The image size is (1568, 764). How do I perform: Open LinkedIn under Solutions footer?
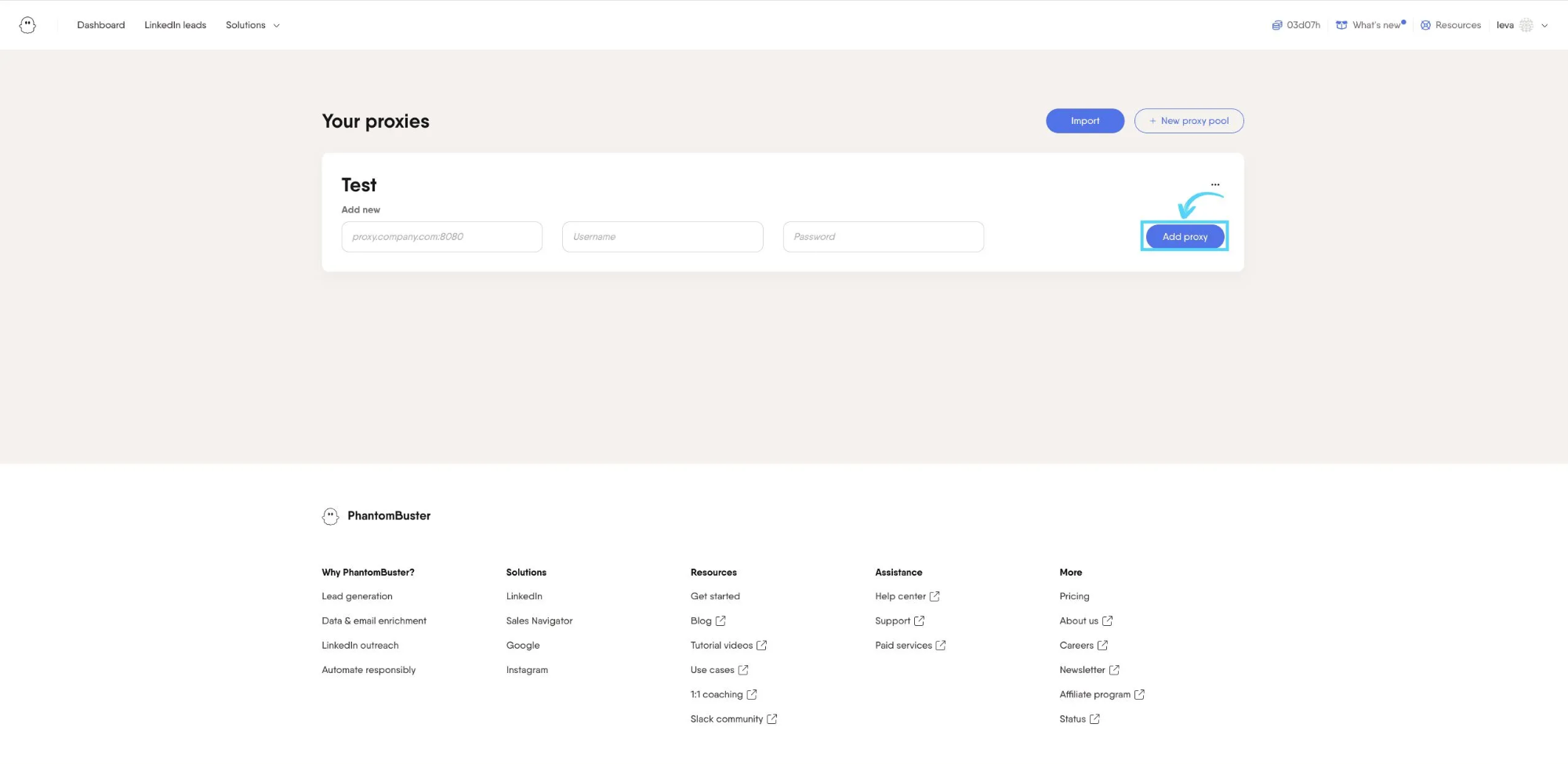pyautogui.click(x=524, y=597)
